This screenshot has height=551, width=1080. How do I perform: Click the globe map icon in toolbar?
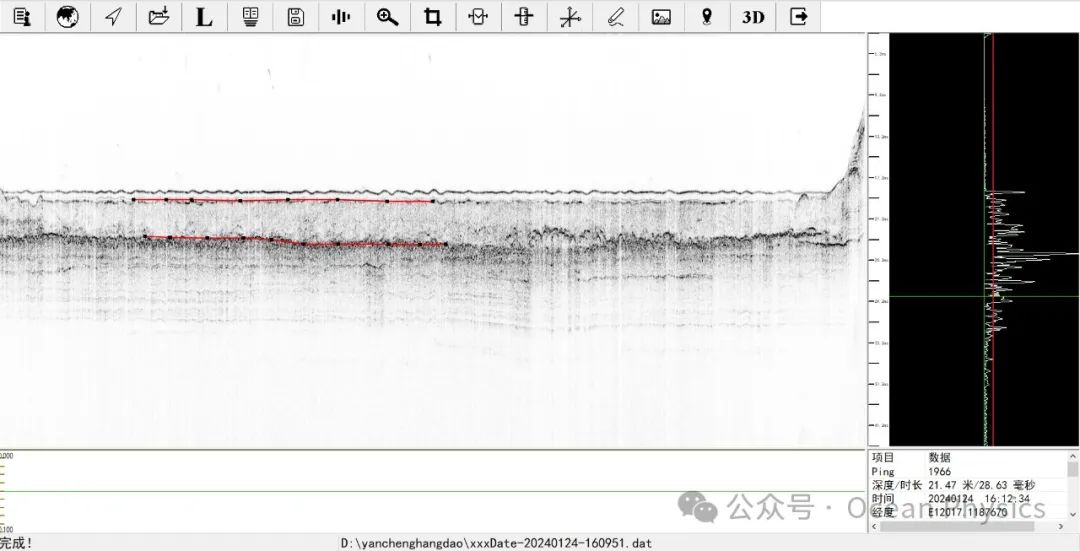coord(67,17)
